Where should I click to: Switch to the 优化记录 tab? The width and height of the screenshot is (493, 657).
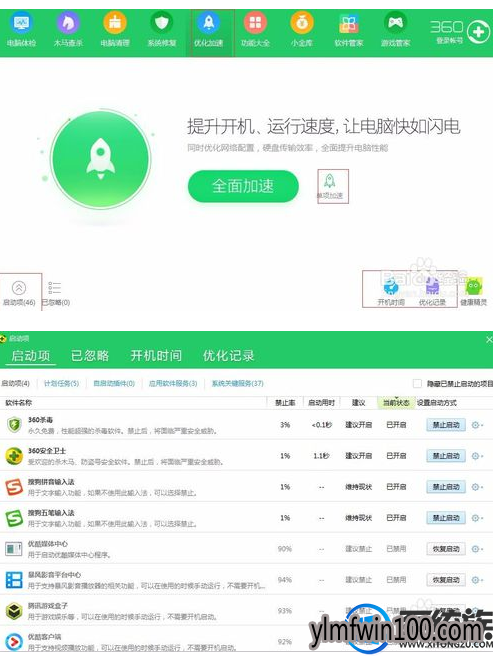coord(229,356)
